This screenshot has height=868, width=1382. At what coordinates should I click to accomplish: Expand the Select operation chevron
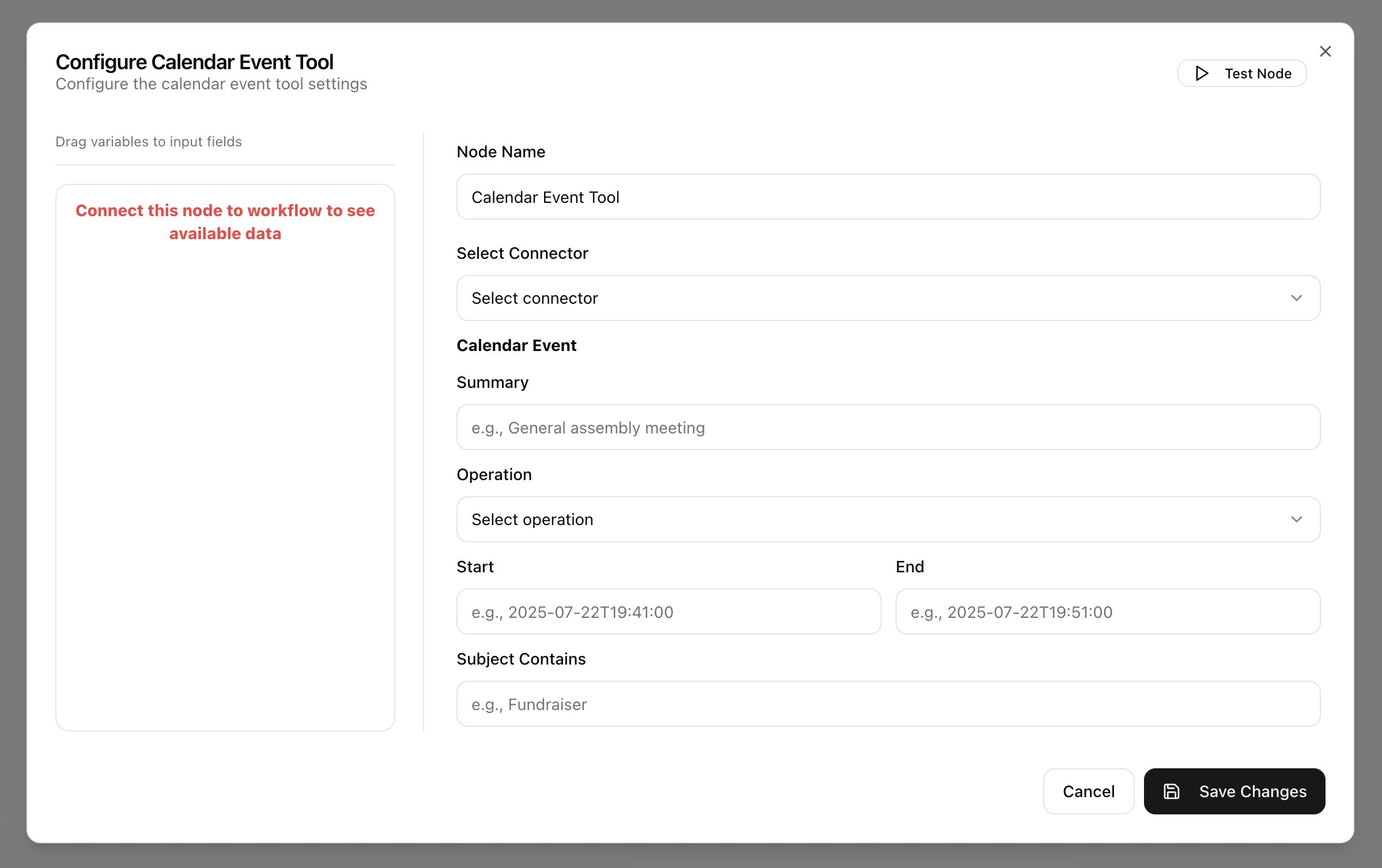pos(1296,519)
